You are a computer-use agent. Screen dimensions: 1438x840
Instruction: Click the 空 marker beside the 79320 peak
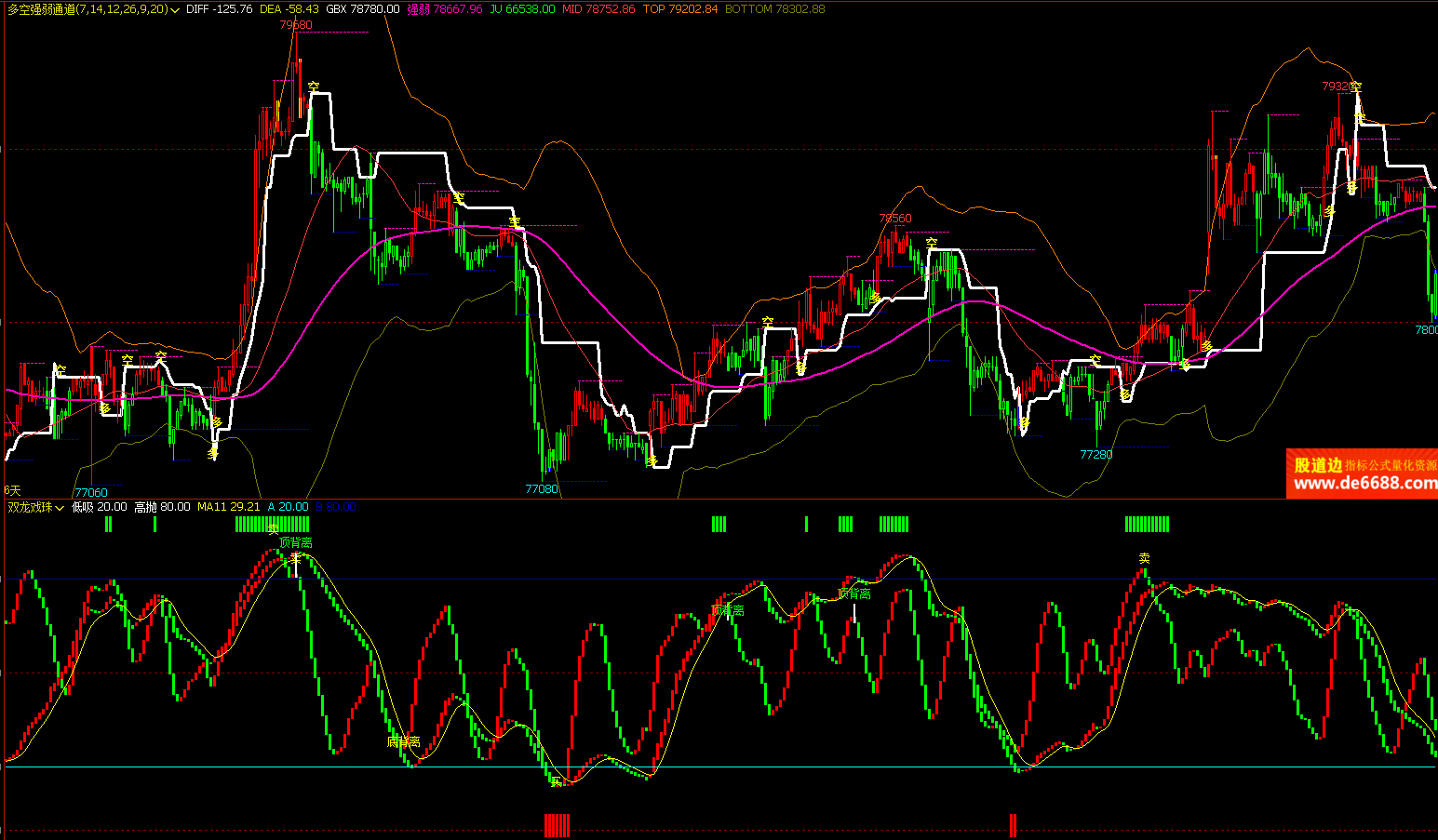1356,87
